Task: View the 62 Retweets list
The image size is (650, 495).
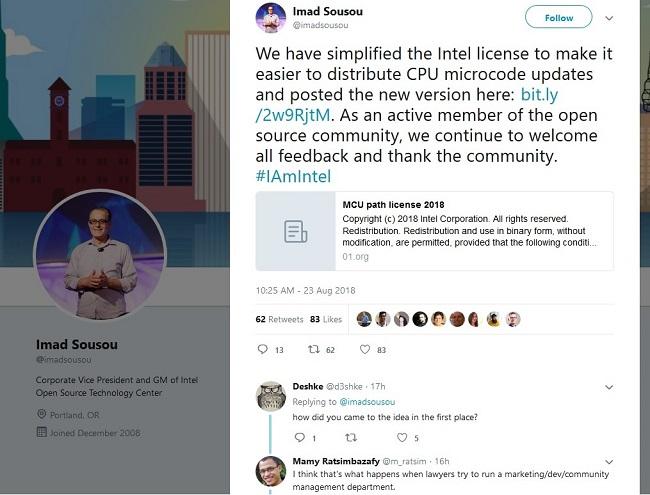Action: pyautogui.click(x=279, y=319)
